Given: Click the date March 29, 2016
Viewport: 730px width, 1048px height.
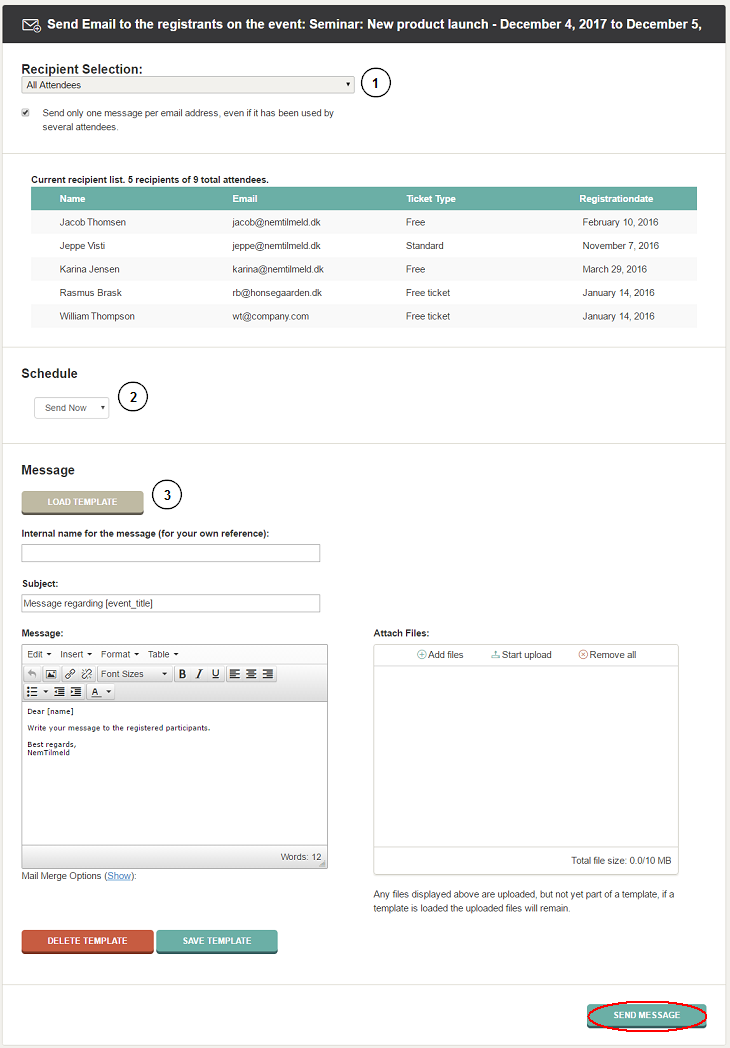Looking at the screenshot, I should tap(614, 269).
